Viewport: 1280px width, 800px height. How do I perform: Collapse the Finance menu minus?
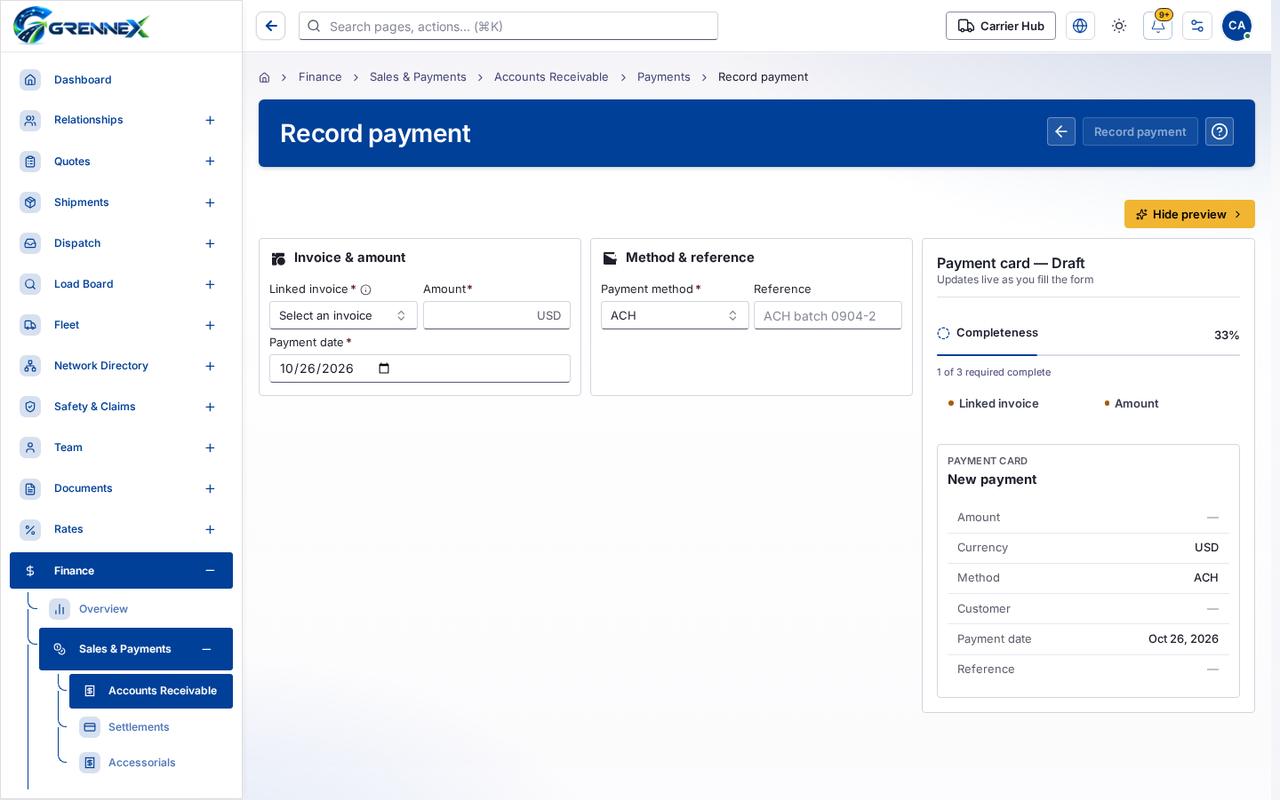[210, 571]
